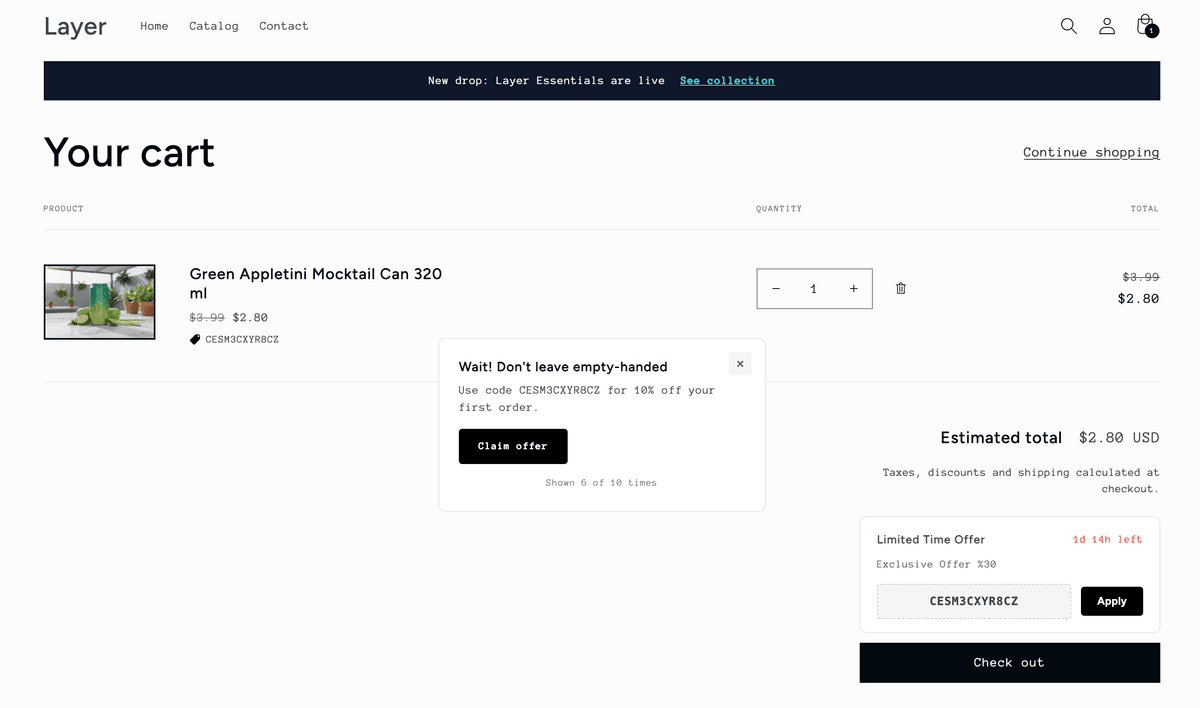
Task: Click the mocktail can product thumbnail
Action: [x=99, y=302]
